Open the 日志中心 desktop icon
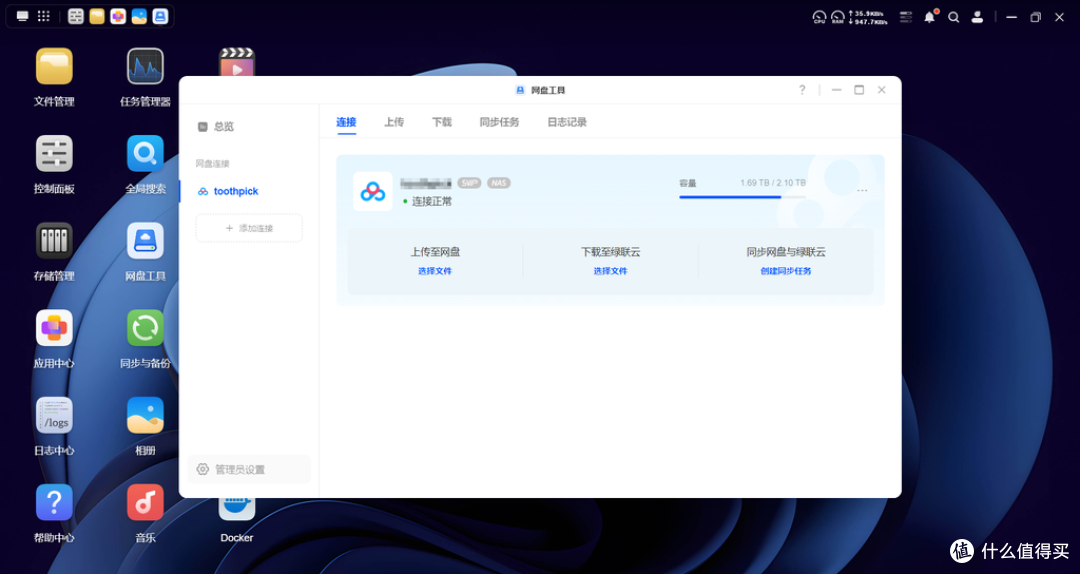This screenshot has height=574, width=1080. 54,416
